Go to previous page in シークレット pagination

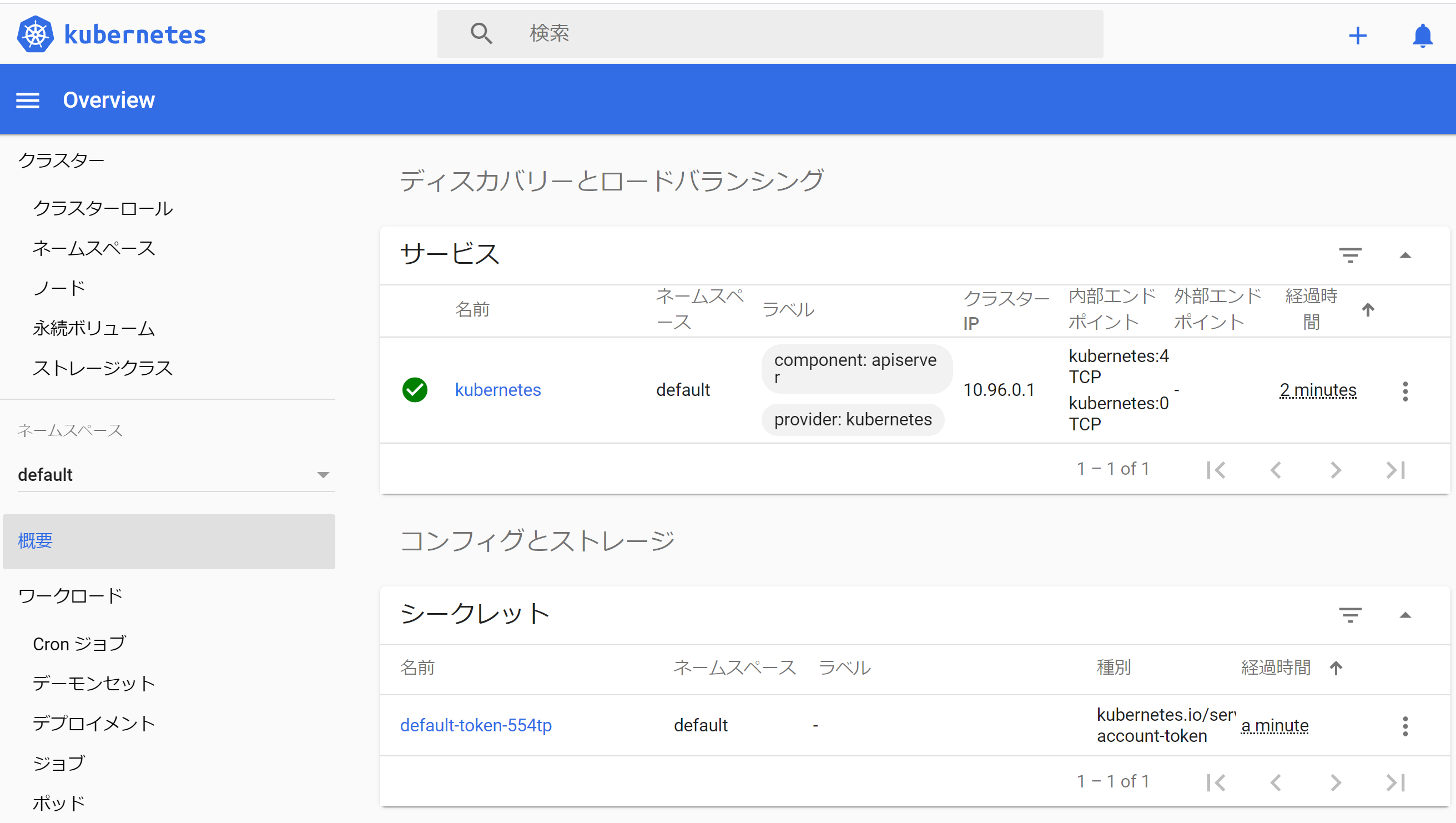(1276, 782)
